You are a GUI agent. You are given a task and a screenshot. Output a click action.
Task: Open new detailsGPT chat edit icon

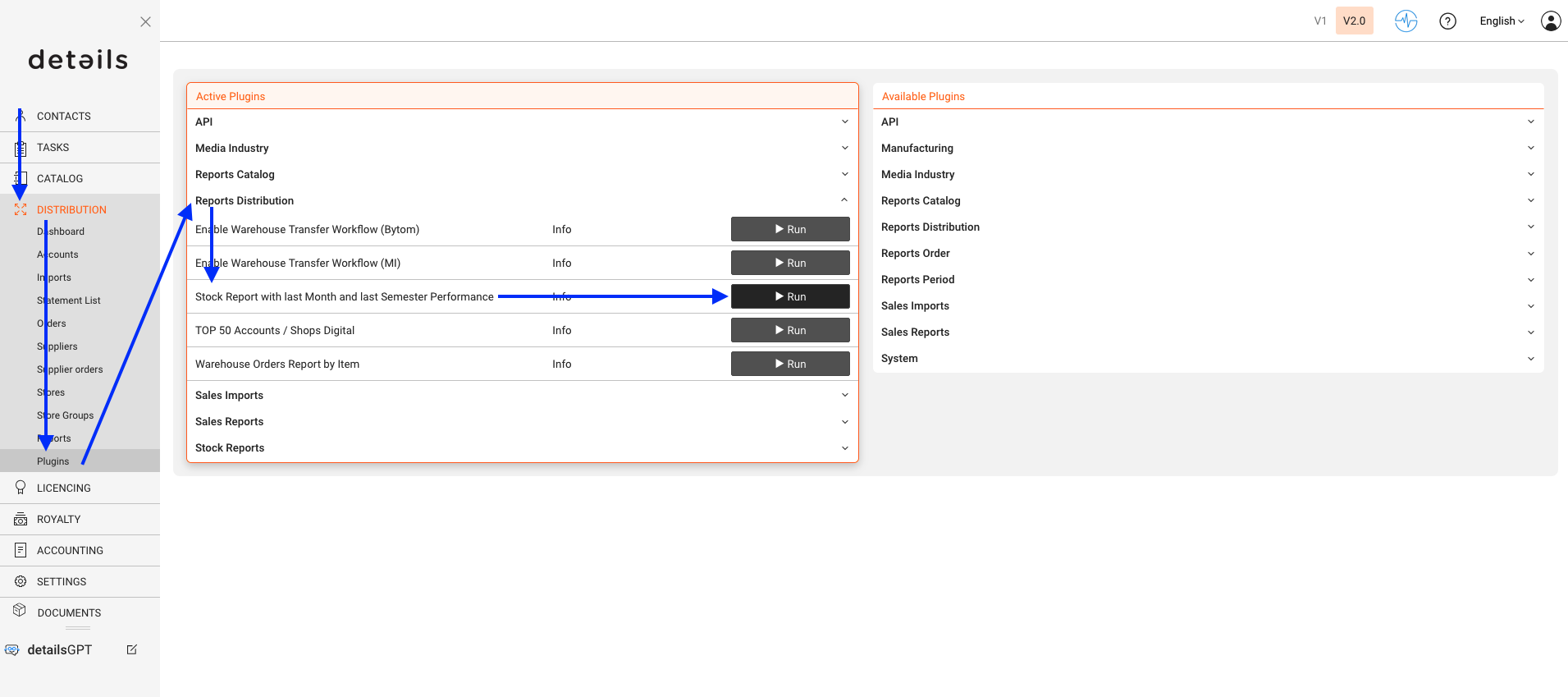[x=131, y=649]
